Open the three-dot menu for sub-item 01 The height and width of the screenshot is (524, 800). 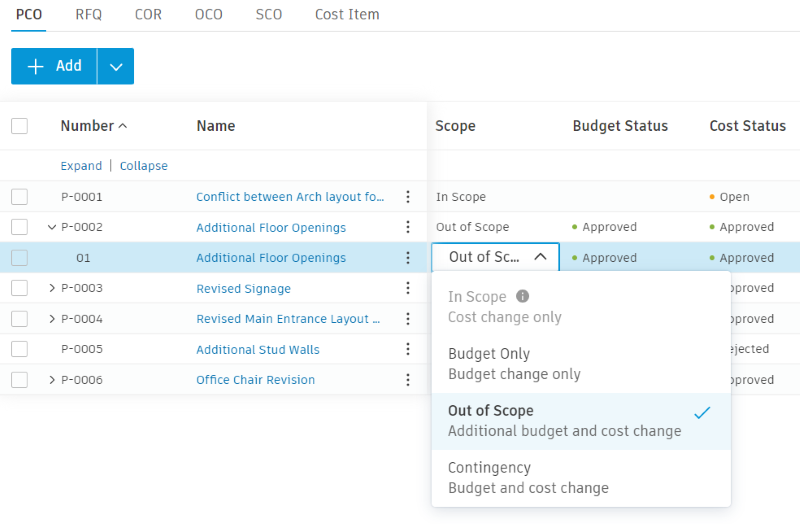pyautogui.click(x=407, y=258)
